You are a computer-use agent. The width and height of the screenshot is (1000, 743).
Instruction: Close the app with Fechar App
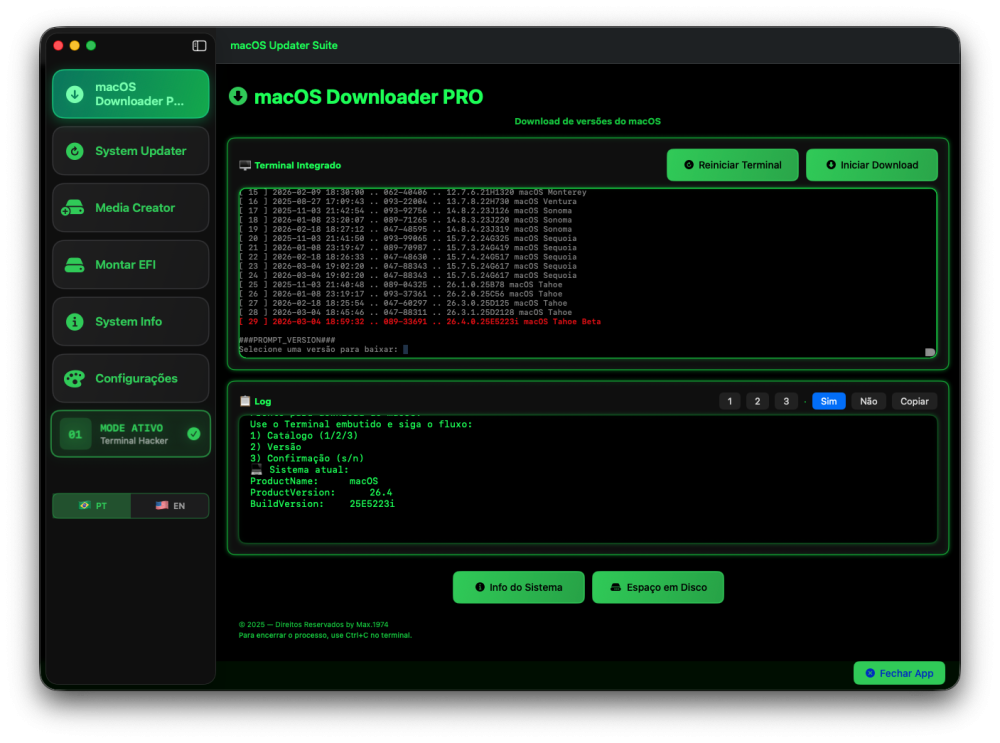tap(899, 673)
